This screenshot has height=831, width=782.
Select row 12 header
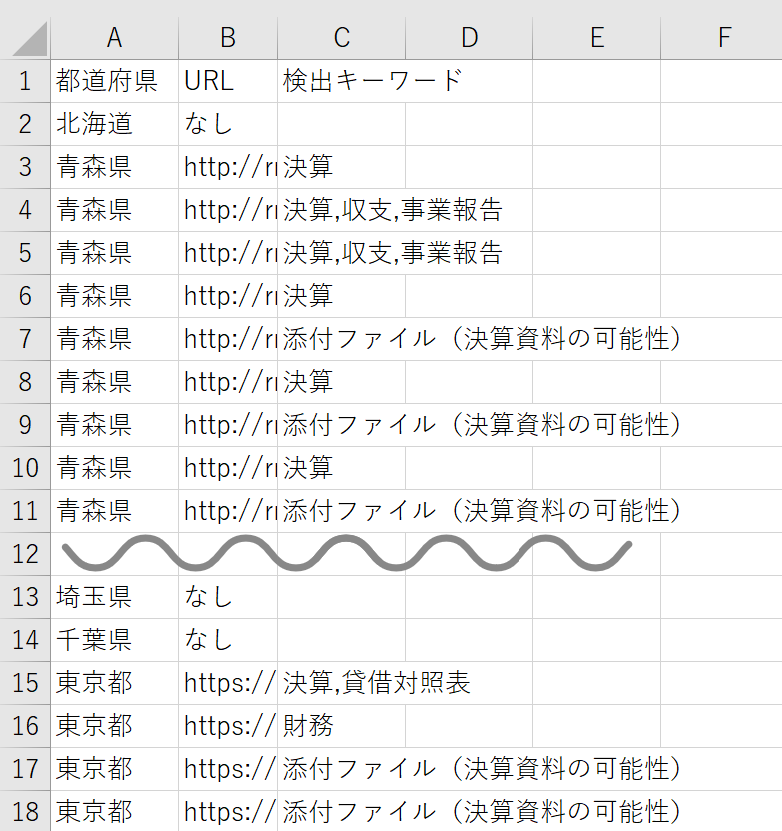(x=25, y=554)
